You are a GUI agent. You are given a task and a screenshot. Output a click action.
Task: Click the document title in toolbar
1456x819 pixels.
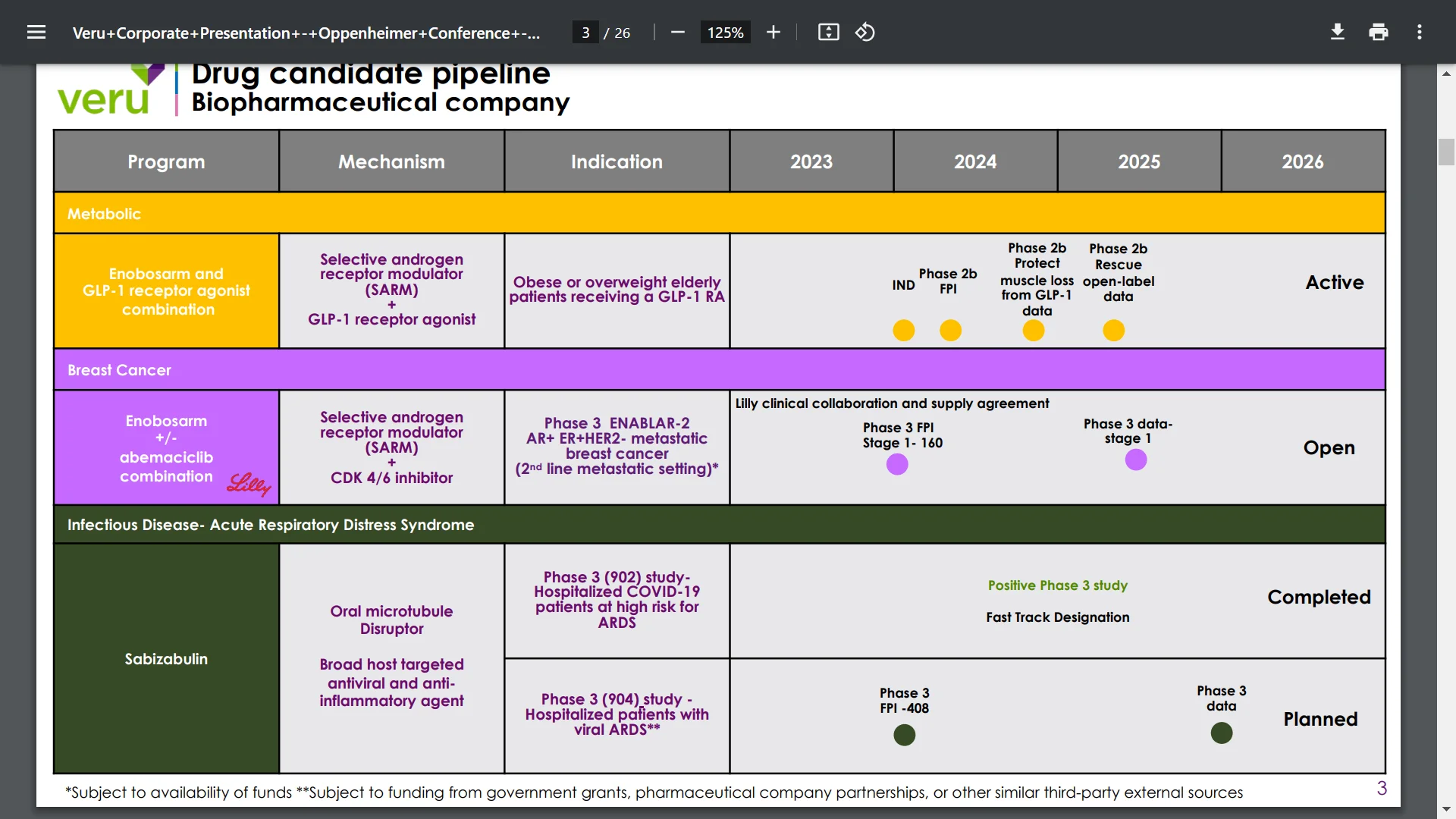coord(306,33)
